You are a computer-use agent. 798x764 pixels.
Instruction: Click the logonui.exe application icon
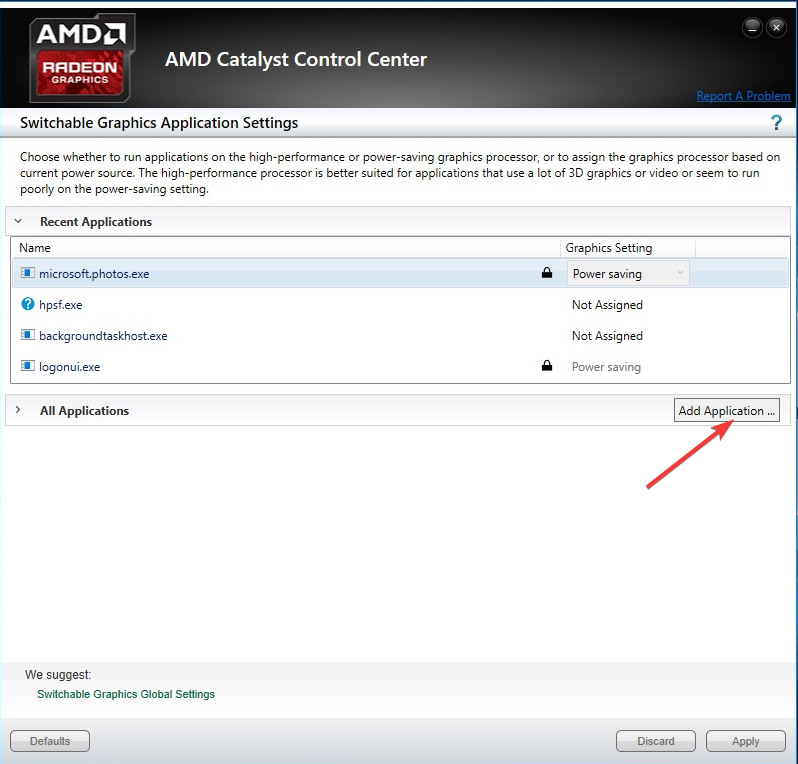click(x=27, y=366)
